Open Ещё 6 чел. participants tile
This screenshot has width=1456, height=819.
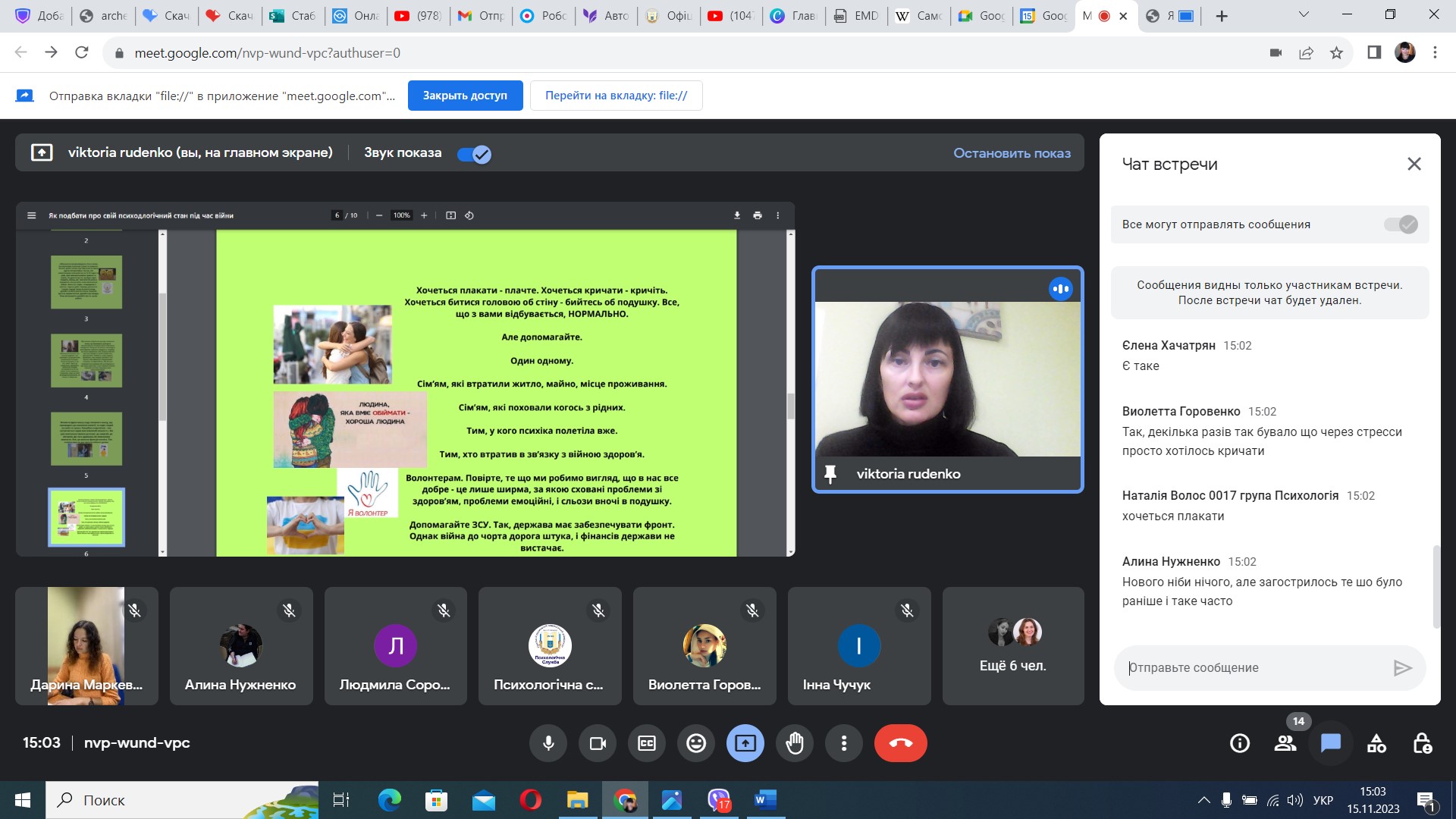(1013, 646)
